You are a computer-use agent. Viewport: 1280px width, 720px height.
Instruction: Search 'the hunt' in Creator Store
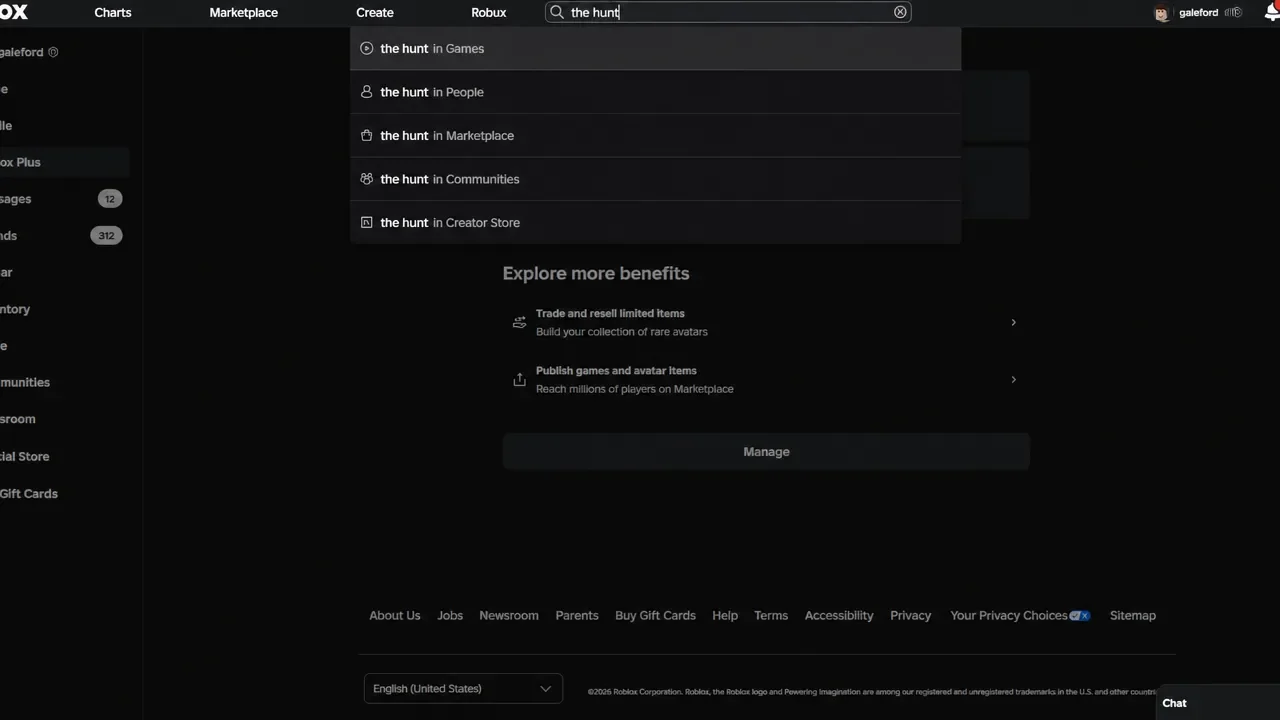click(655, 222)
